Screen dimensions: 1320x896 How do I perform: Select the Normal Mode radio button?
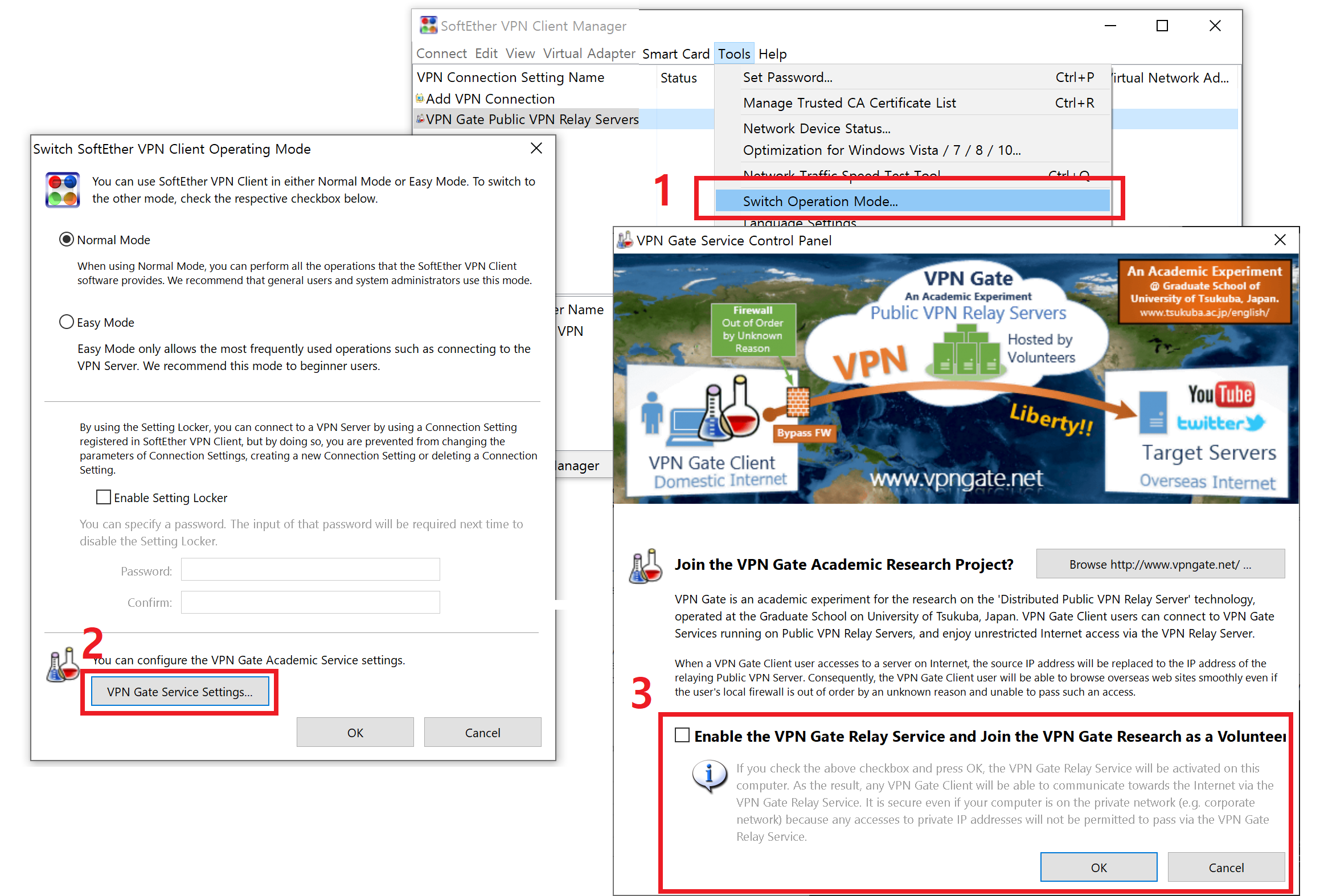click(67, 240)
